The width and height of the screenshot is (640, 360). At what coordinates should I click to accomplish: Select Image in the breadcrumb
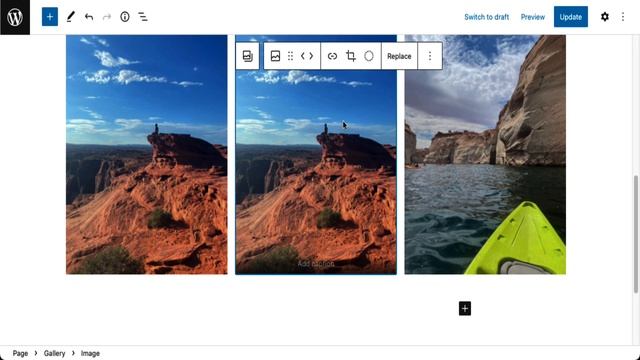pos(90,353)
